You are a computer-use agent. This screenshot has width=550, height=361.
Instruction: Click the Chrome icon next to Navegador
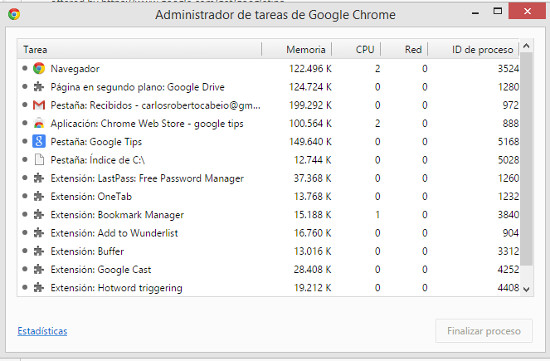(x=39, y=68)
